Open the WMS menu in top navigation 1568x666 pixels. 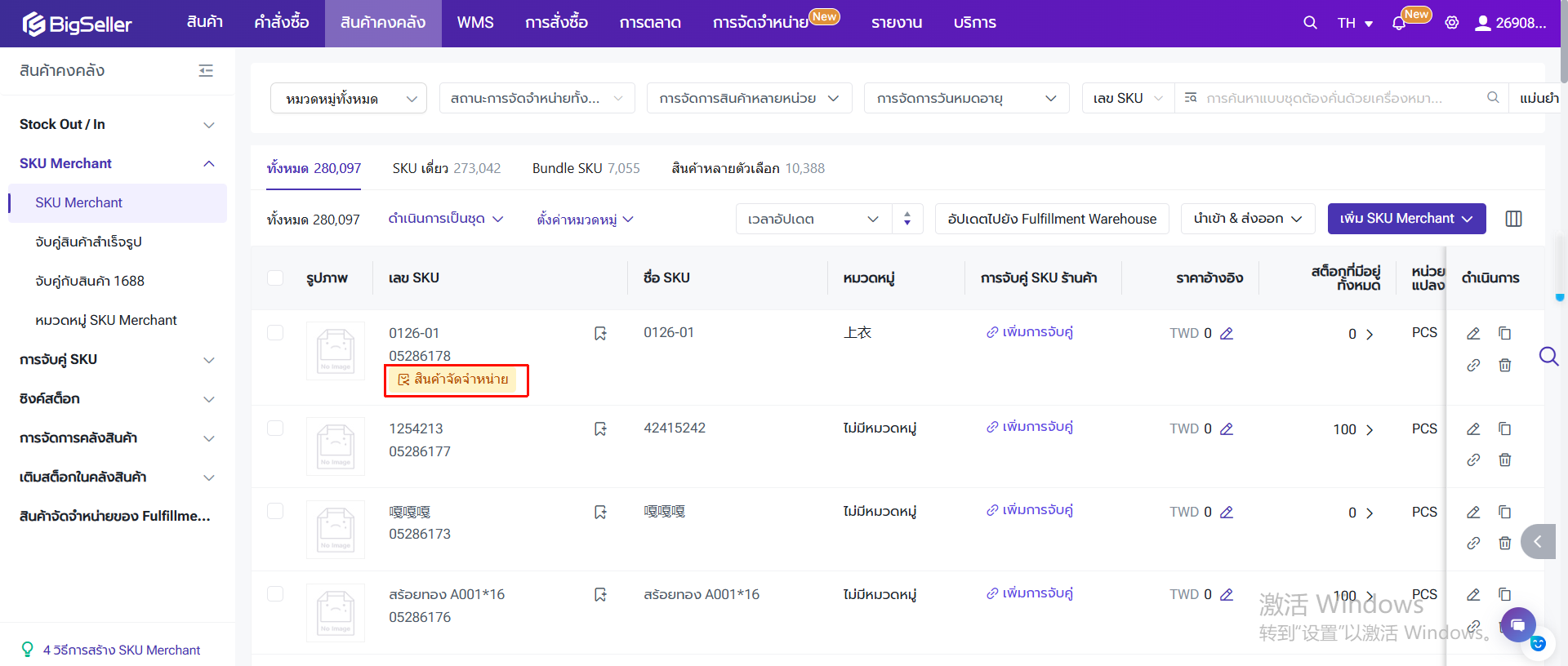pos(474,23)
